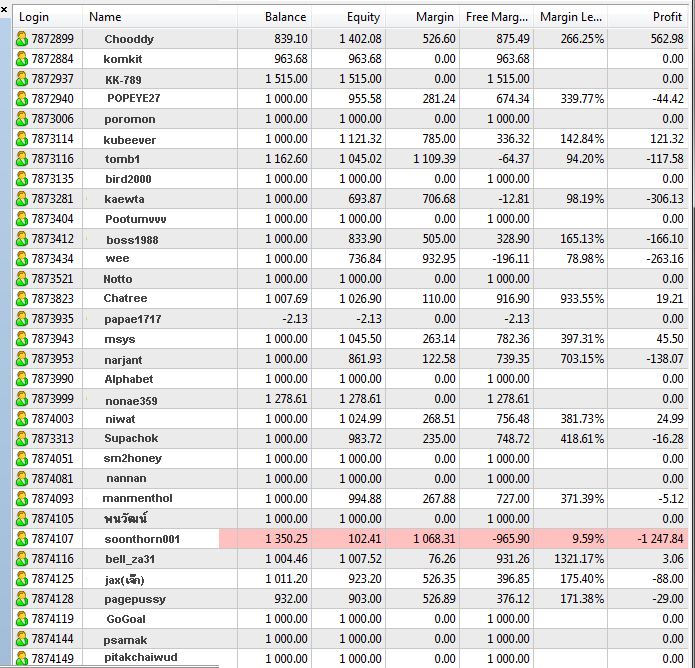Select the account icon for 7873114

tap(22, 139)
